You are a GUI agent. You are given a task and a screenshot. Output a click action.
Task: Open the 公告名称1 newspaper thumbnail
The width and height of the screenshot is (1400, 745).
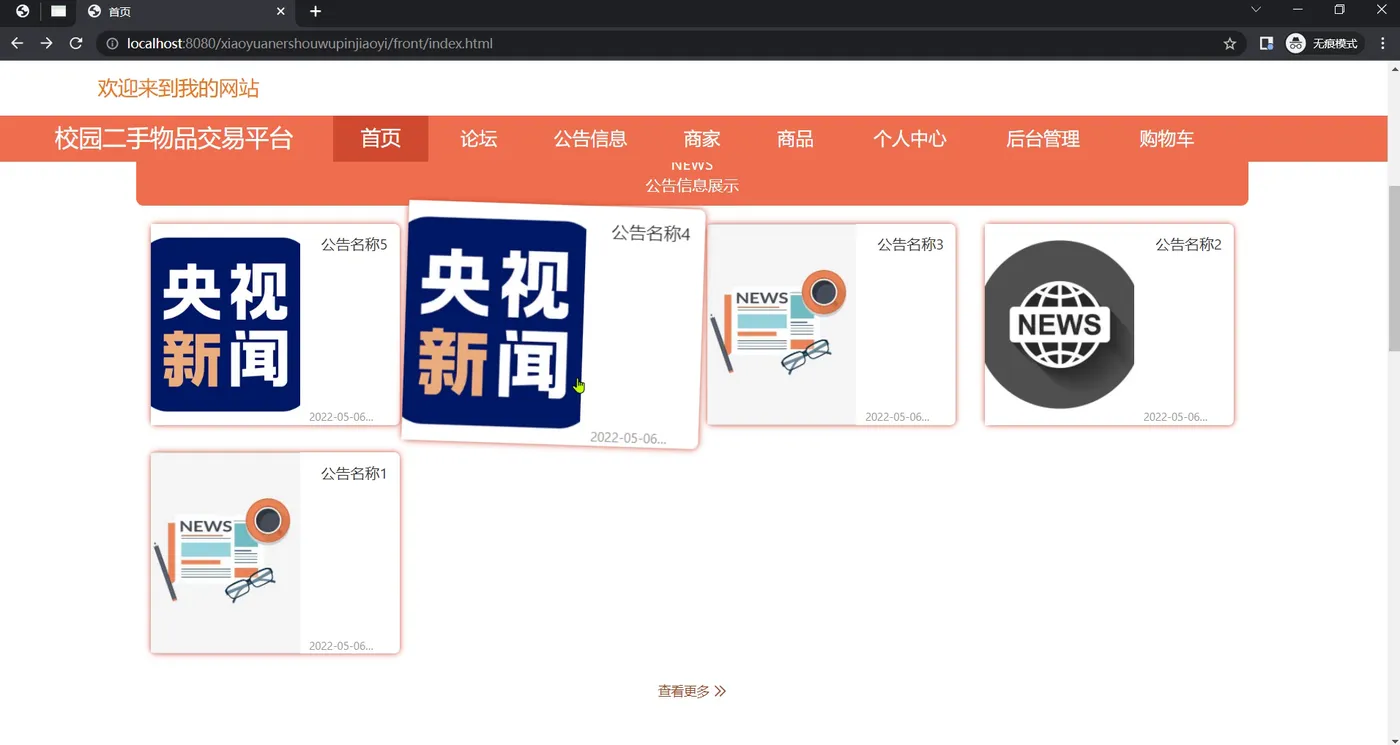(x=225, y=553)
